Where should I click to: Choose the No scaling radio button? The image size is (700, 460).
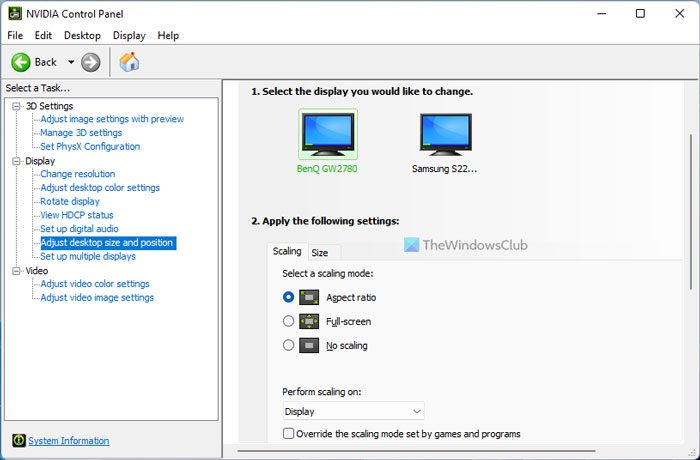288,345
